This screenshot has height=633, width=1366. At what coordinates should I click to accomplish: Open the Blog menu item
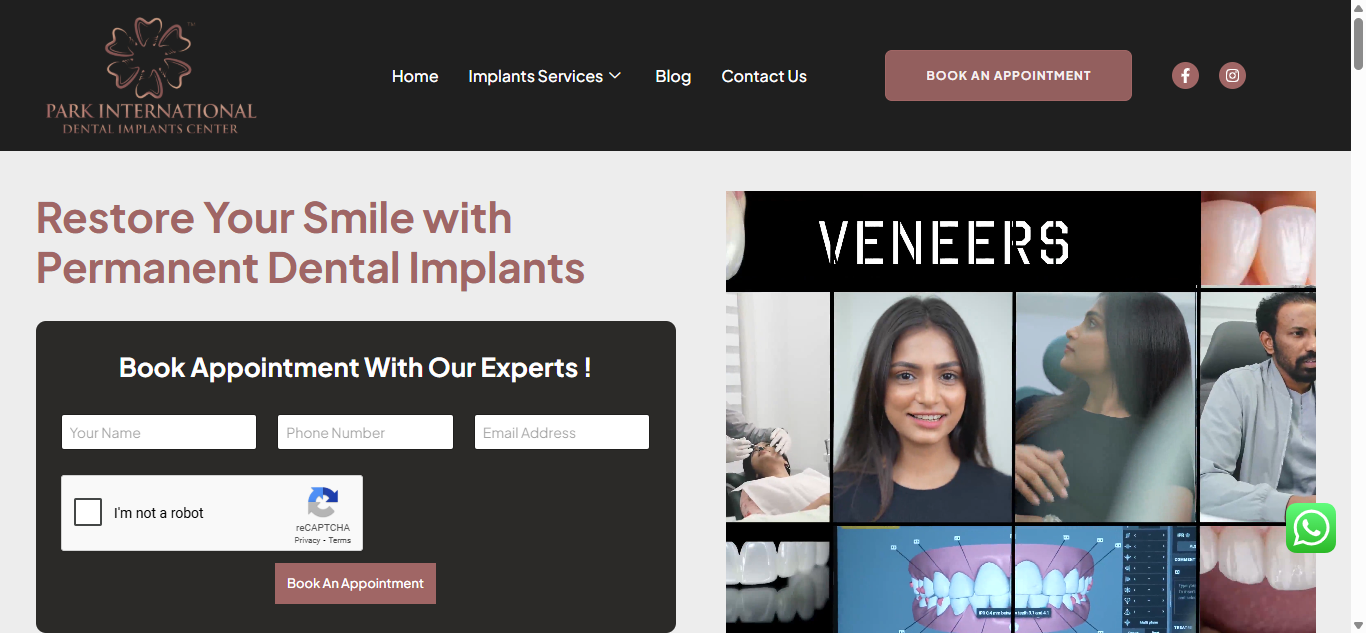point(673,76)
